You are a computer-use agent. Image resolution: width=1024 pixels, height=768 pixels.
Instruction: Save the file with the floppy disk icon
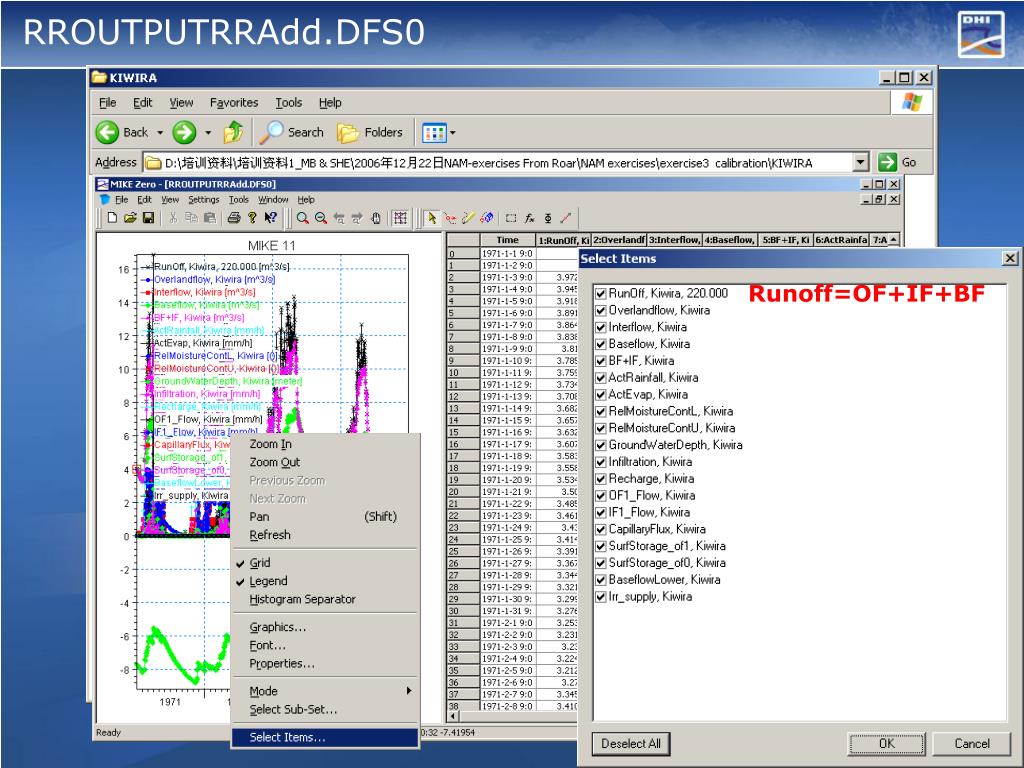(148, 218)
